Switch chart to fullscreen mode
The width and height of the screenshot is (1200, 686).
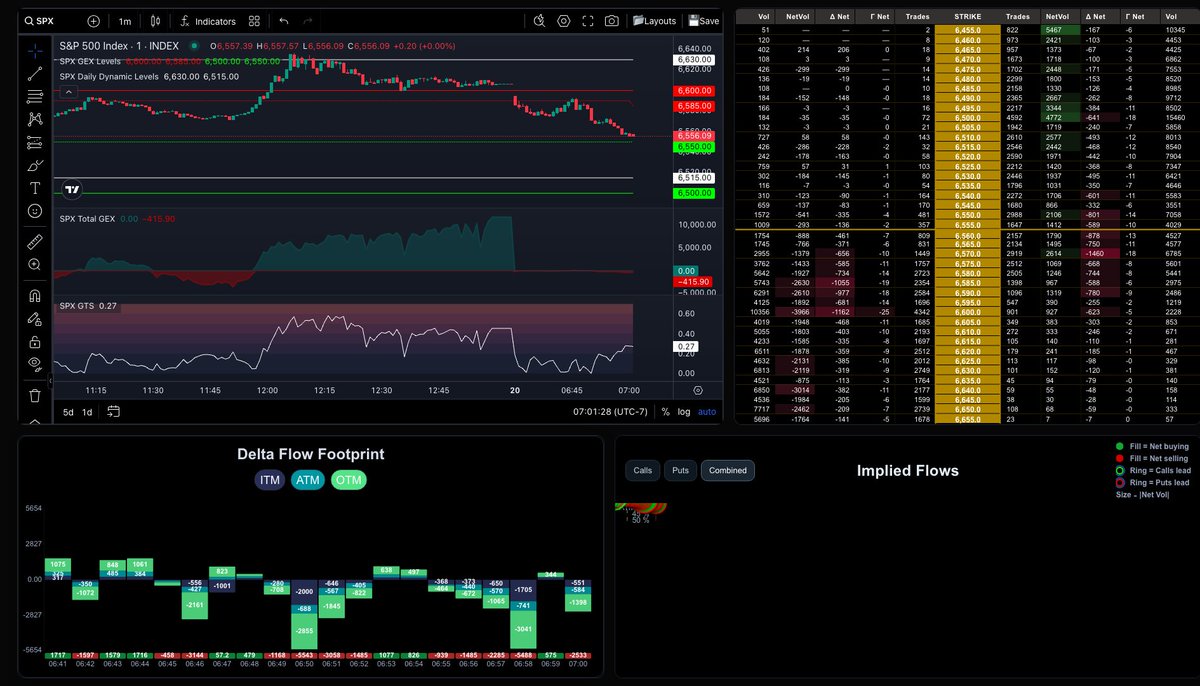pyautogui.click(x=588, y=21)
